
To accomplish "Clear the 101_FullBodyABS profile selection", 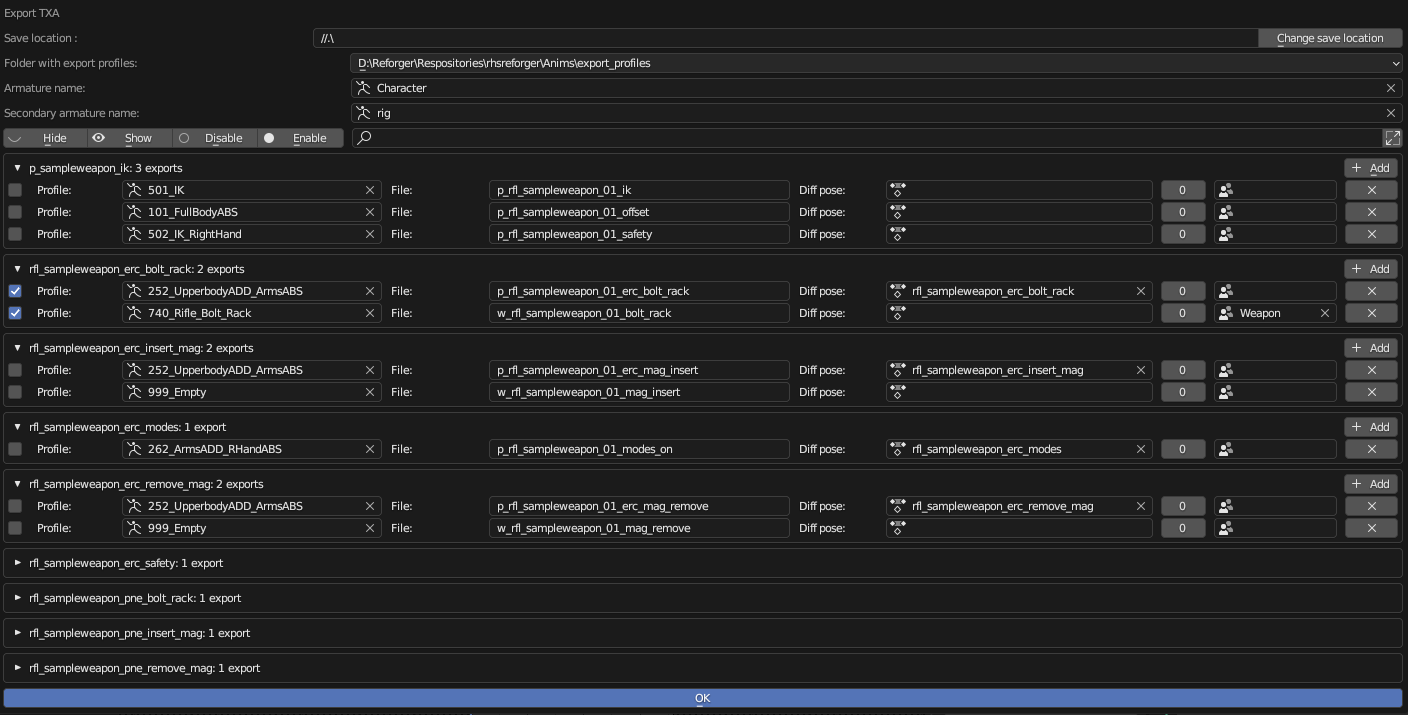I will 370,212.
